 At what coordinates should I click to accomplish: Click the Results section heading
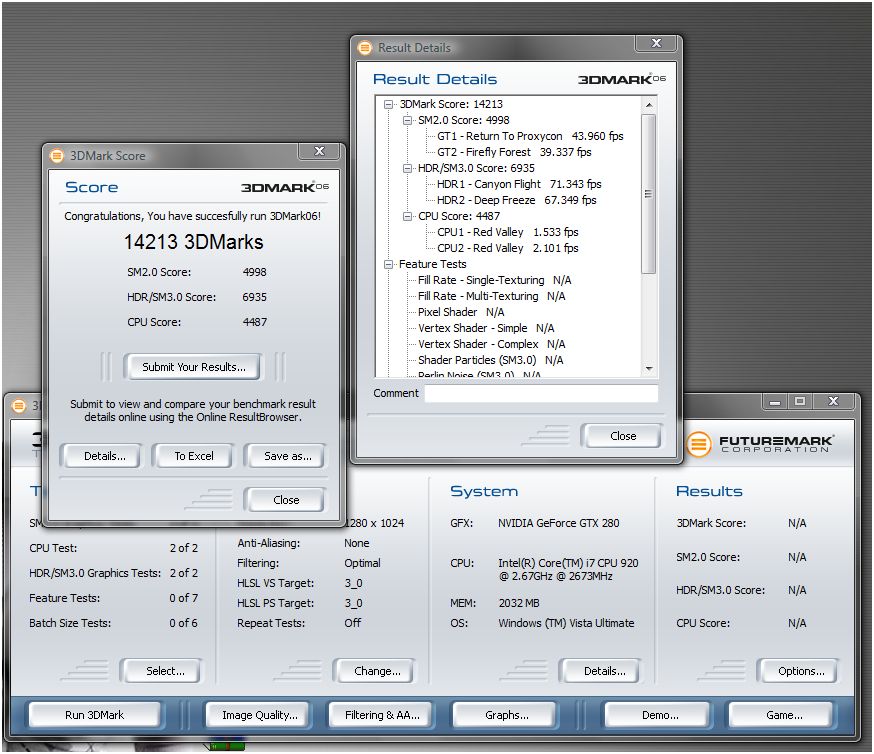pyautogui.click(x=709, y=492)
